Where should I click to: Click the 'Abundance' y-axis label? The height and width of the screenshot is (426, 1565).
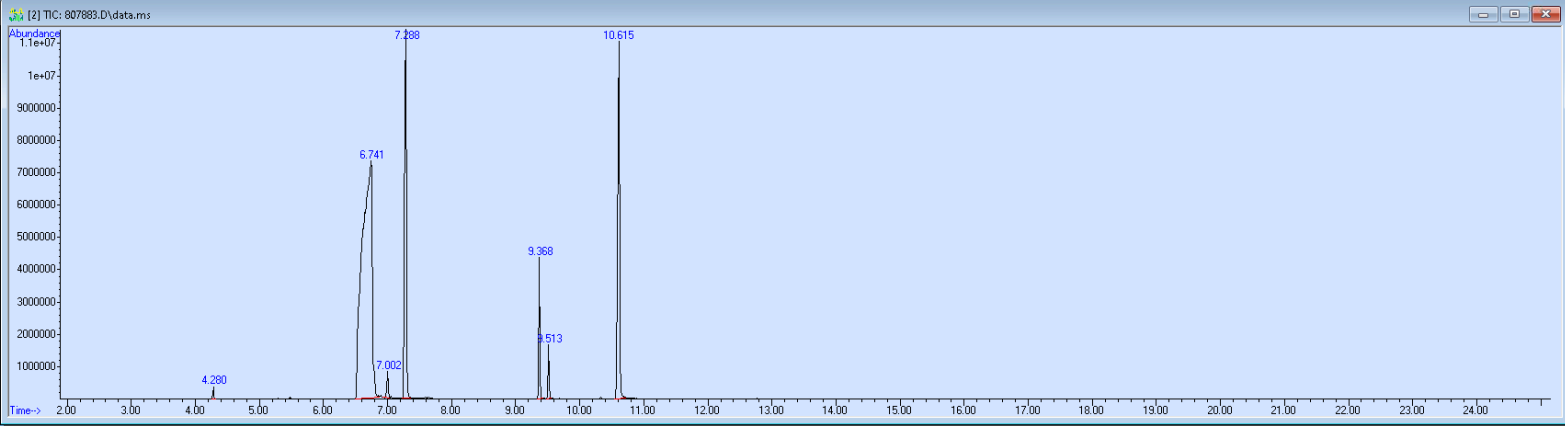click(x=34, y=33)
